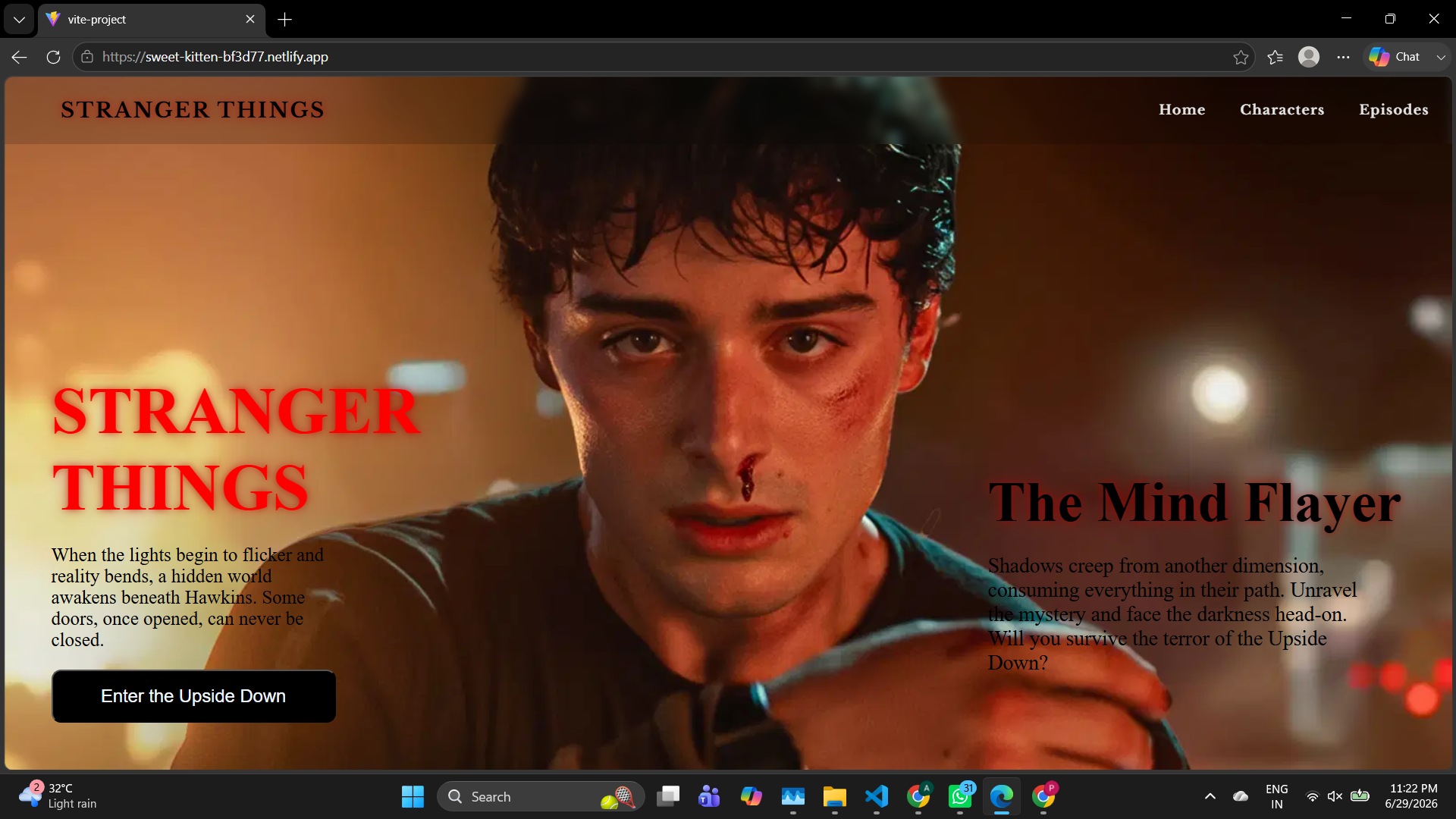Open the weather widget showing Light rain
Image resolution: width=1456 pixels, height=819 pixels.
[x=59, y=797]
